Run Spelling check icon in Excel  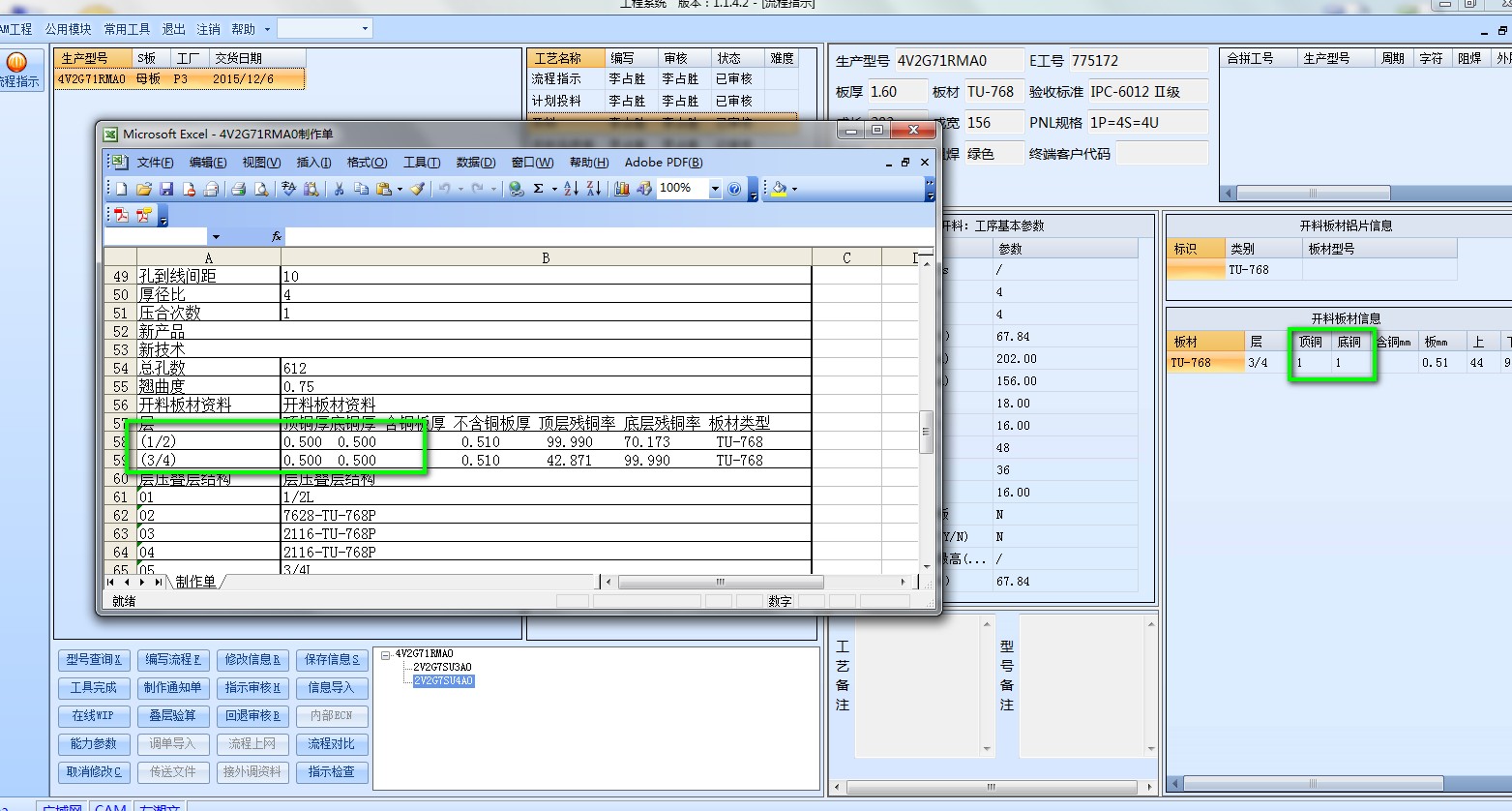tap(288, 189)
